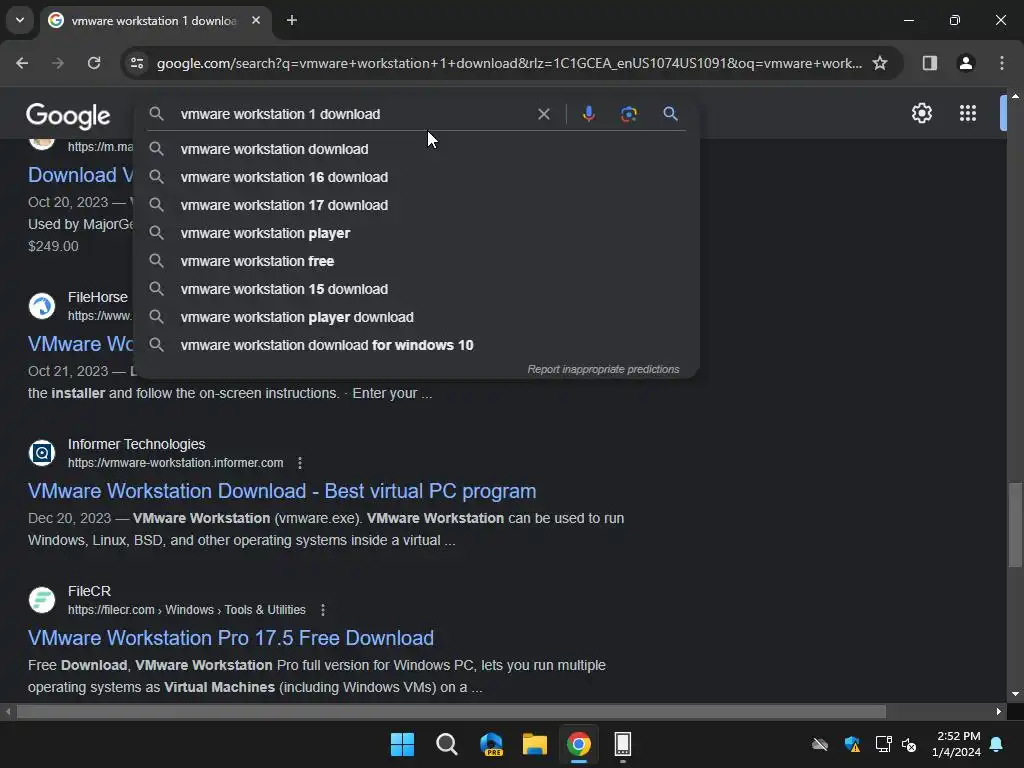
Task: Open a new Chrome tab
Action: pos(292,20)
